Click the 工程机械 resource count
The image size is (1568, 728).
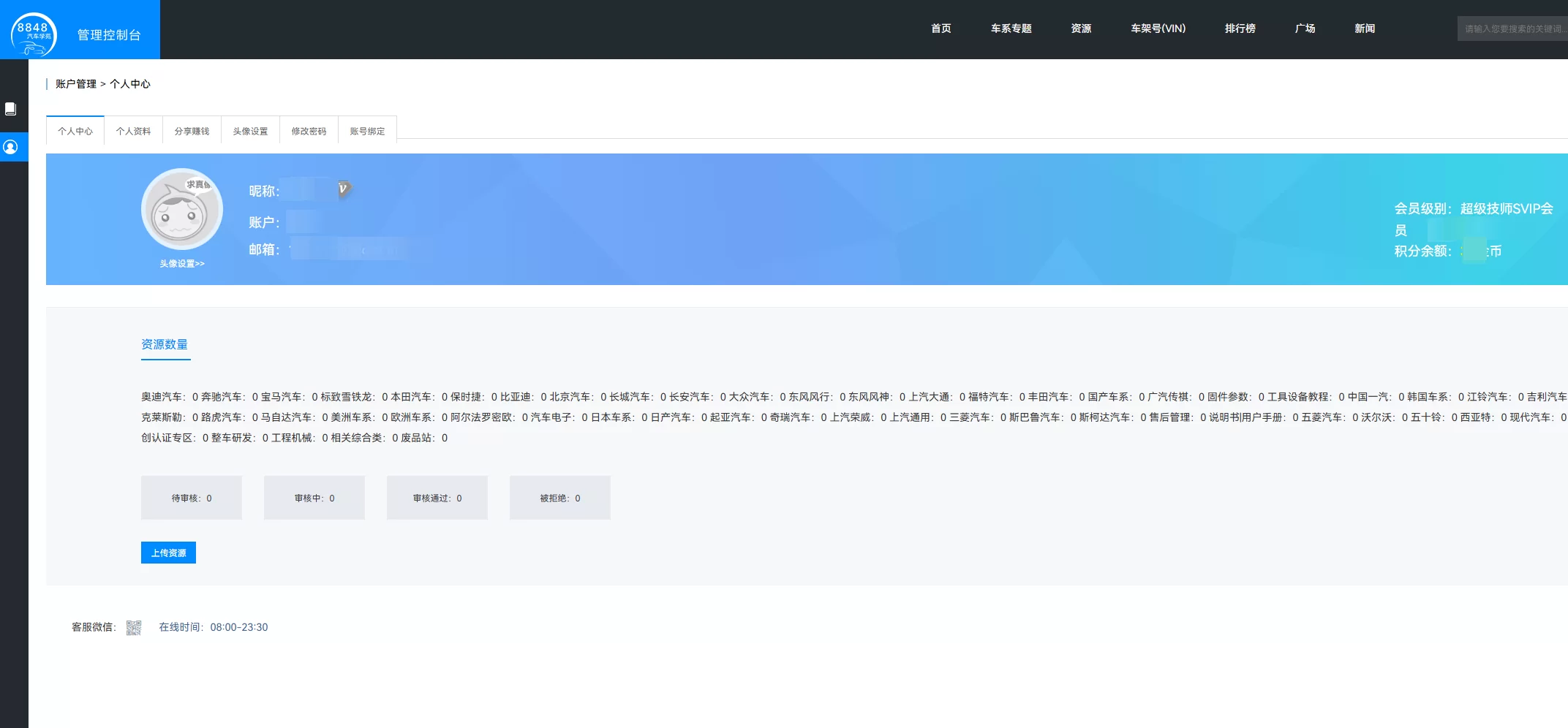[300, 438]
